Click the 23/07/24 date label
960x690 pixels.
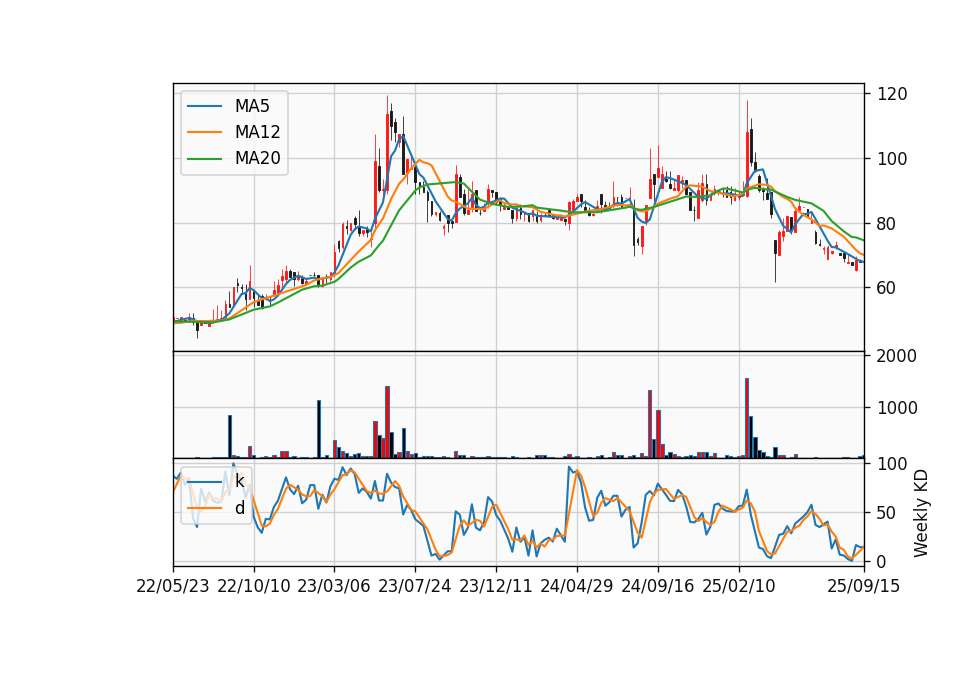pyautogui.click(x=414, y=586)
